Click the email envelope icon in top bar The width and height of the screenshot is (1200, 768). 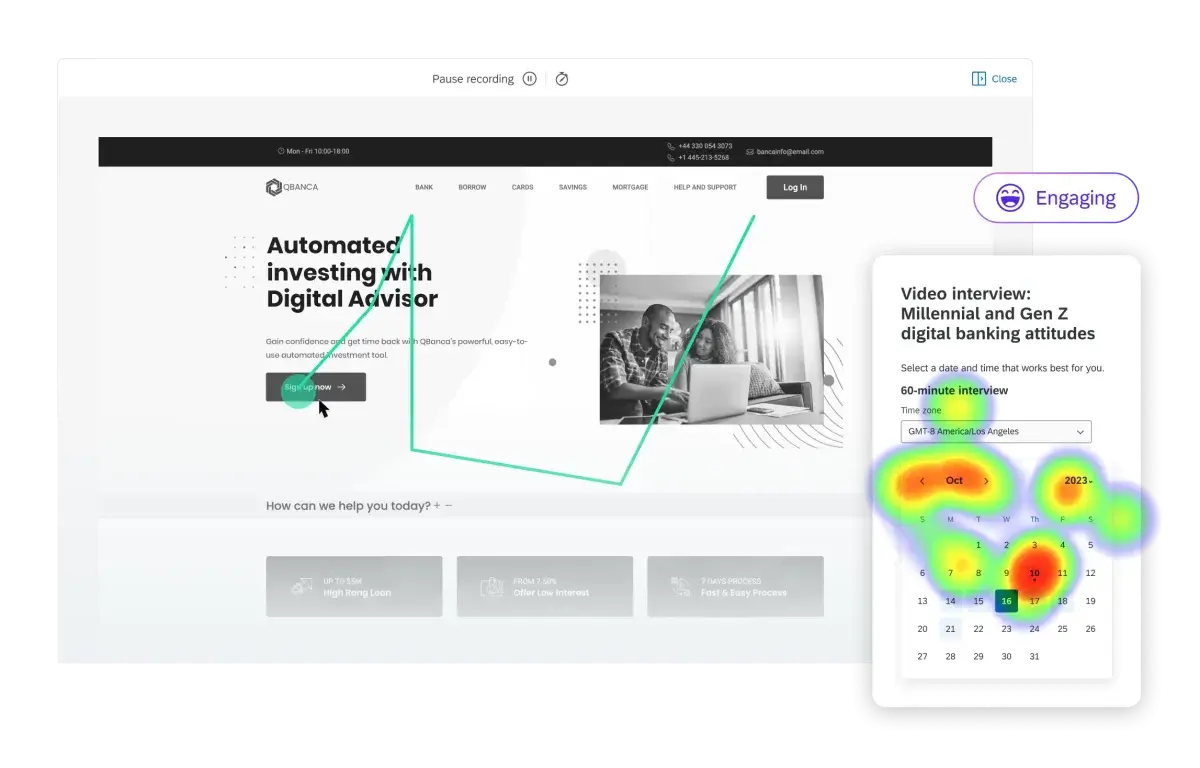(750, 151)
